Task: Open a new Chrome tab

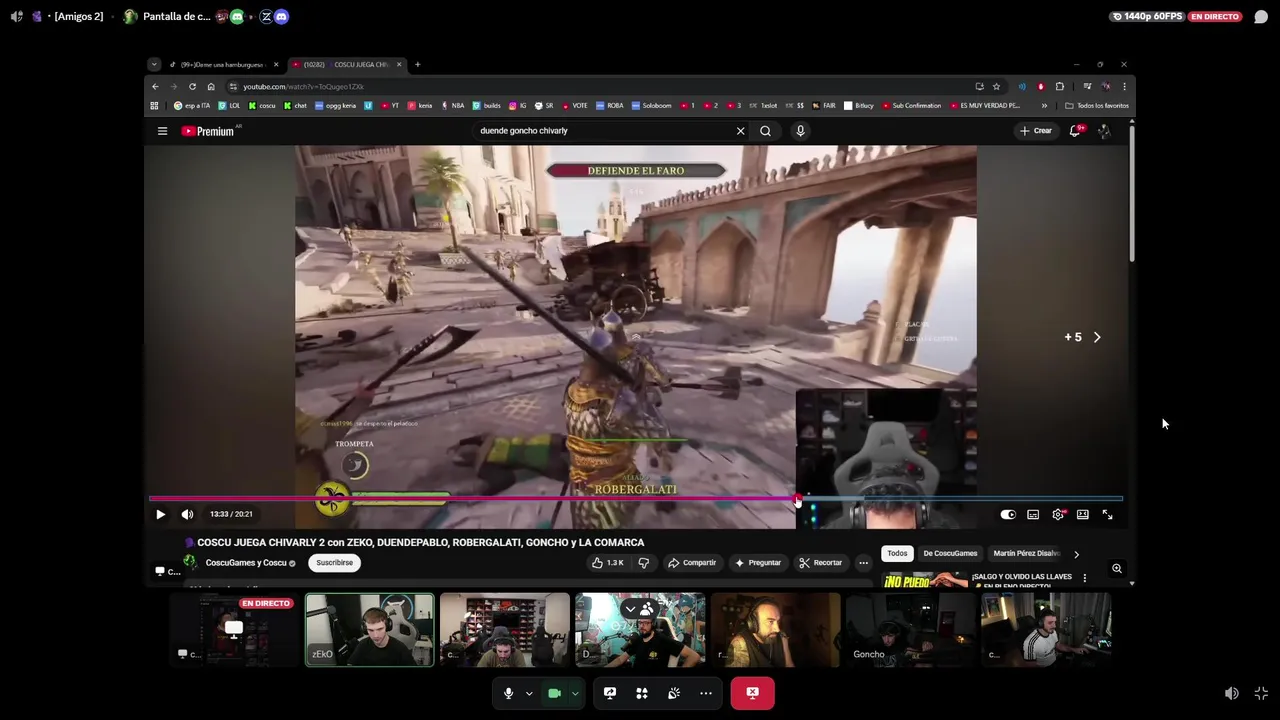Action: pyautogui.click(x=417, y=65)
